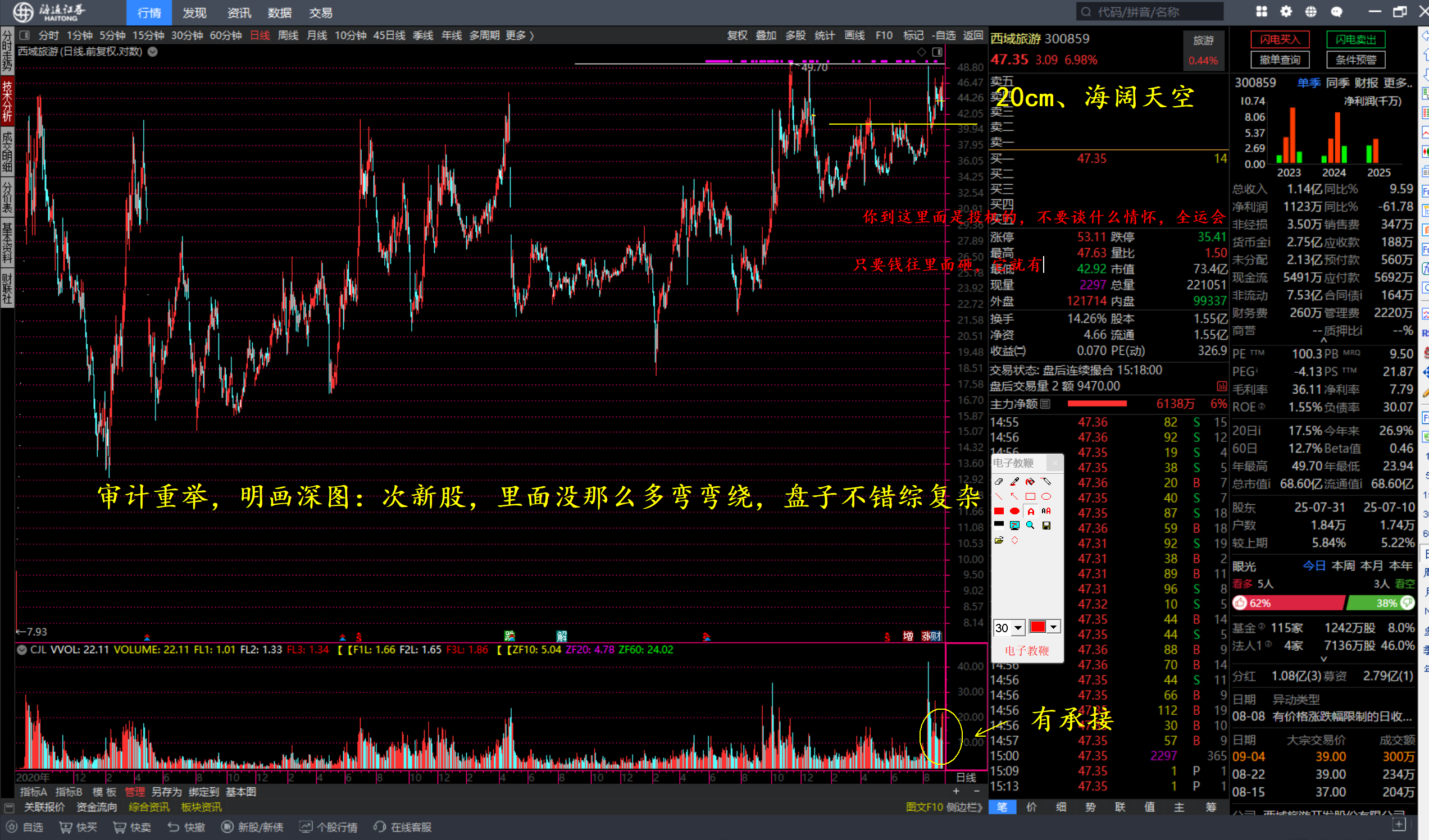Image resolution: width=1429 pixels, height=840 pixels.
Task: Open 自选 star icon in bottom bar
Action: [x=12, y=828]
